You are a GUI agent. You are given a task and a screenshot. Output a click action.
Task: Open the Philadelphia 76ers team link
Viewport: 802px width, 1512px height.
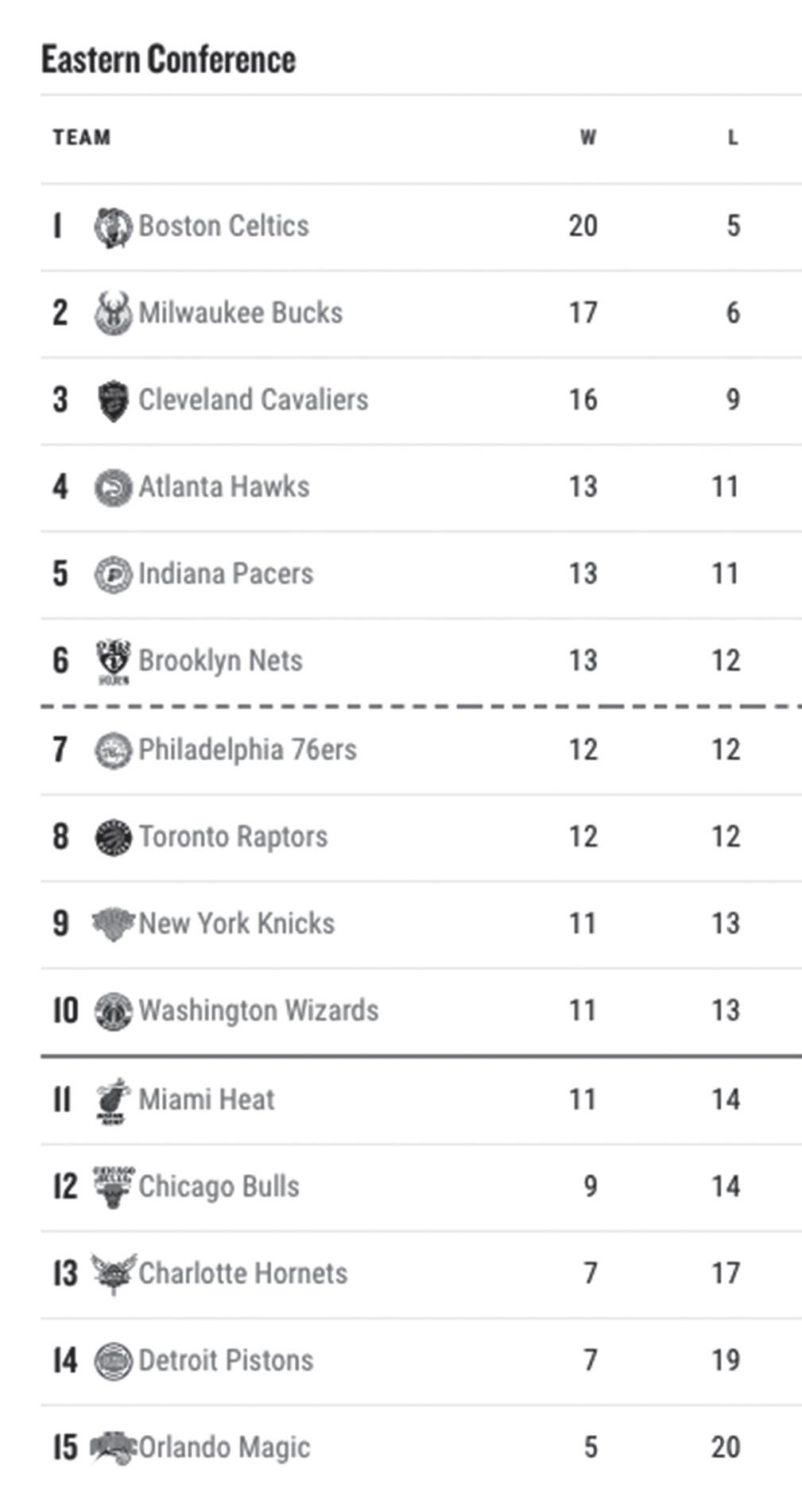coord(247,750)
